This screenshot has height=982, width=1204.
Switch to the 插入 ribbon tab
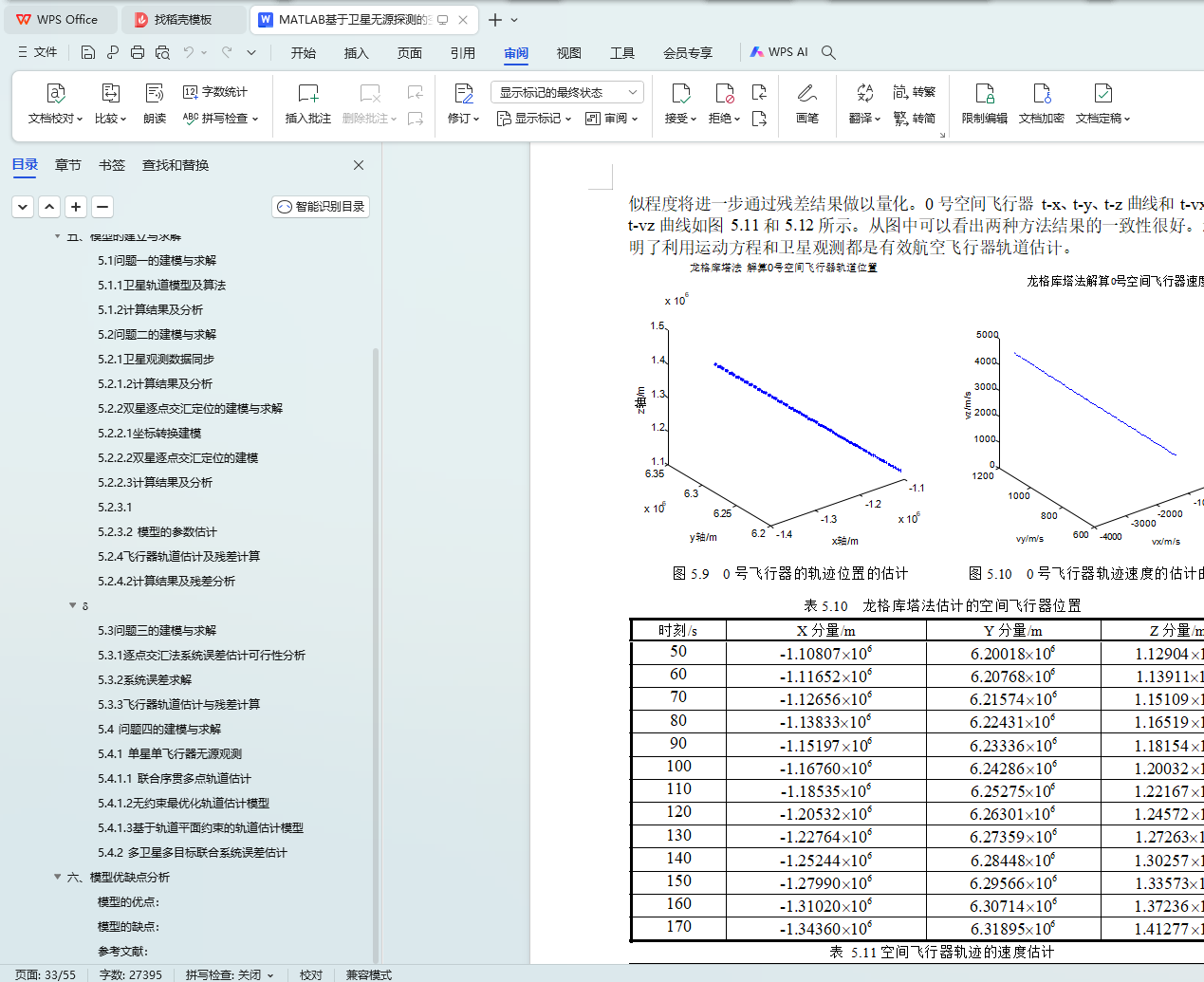pyautogui.click(x=357, y=53)
